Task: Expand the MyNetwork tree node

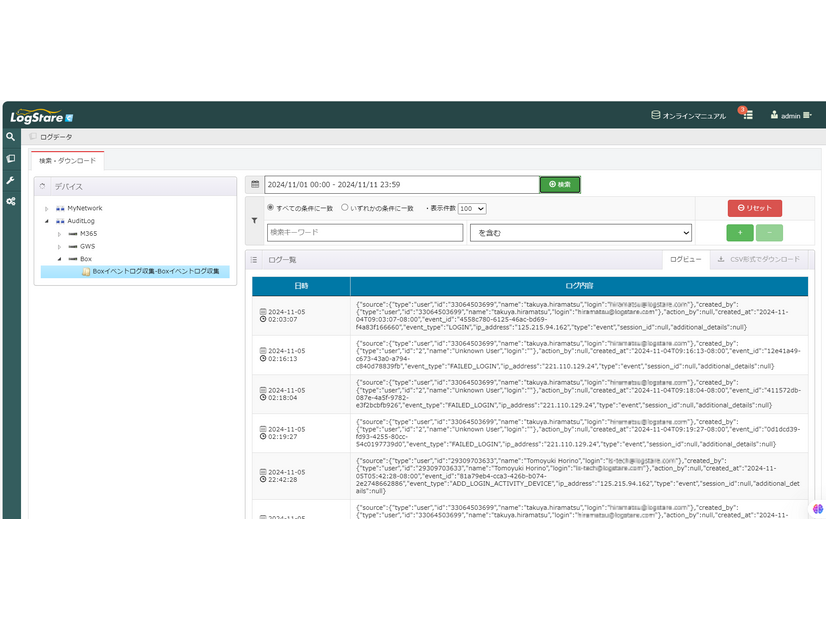Action: pos(46,208)
